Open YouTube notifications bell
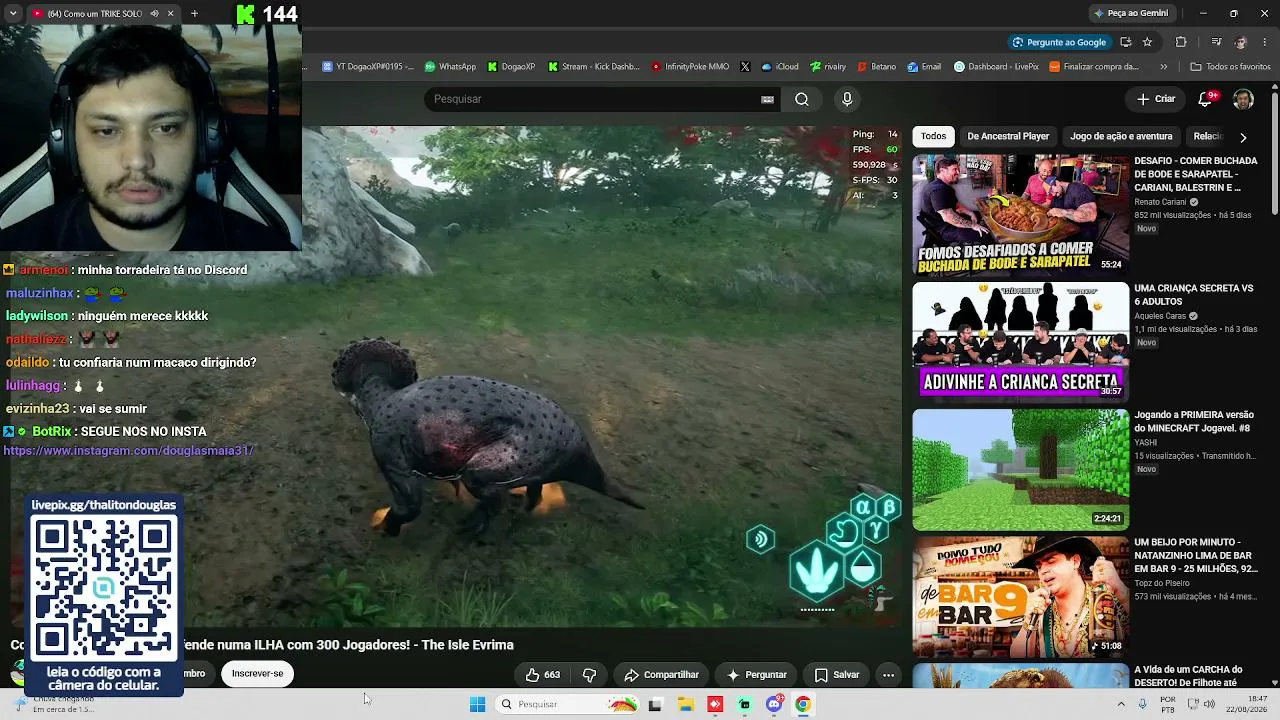Screen dimensions: 1280x720 (x=1206, y=99)
